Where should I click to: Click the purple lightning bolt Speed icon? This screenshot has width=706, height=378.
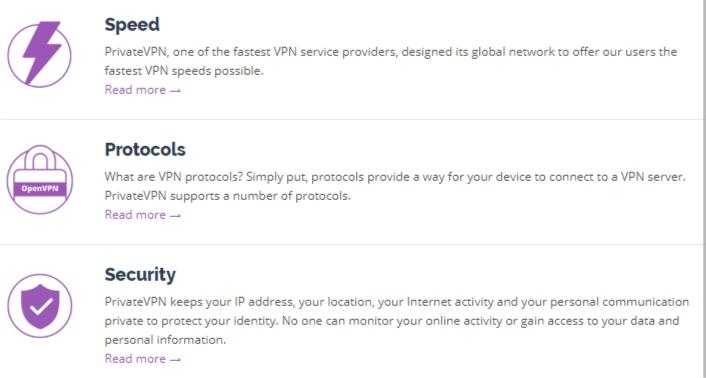pos(39,54)
